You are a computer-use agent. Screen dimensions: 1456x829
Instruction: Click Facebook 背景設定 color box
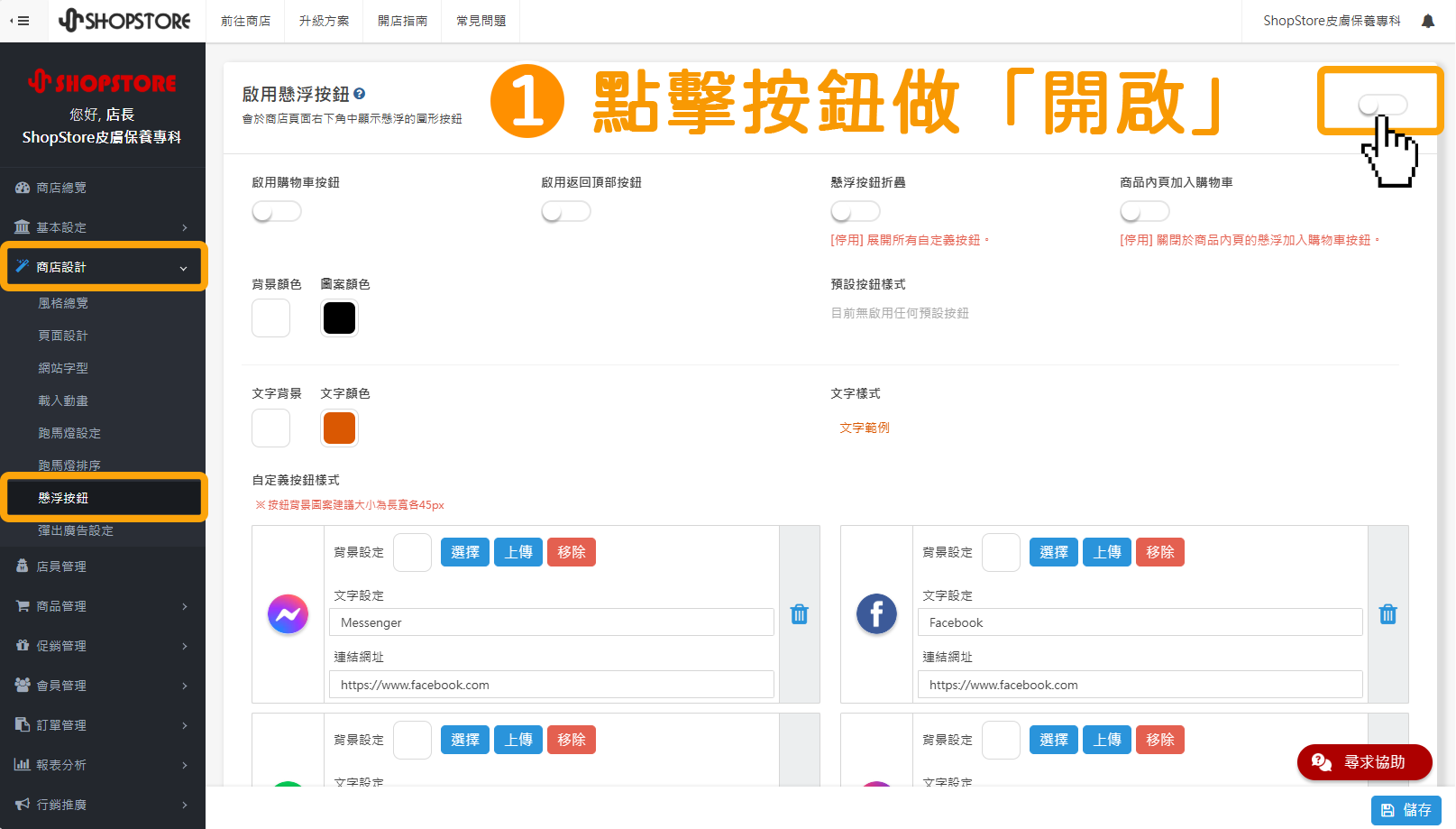pos(1001,552)
